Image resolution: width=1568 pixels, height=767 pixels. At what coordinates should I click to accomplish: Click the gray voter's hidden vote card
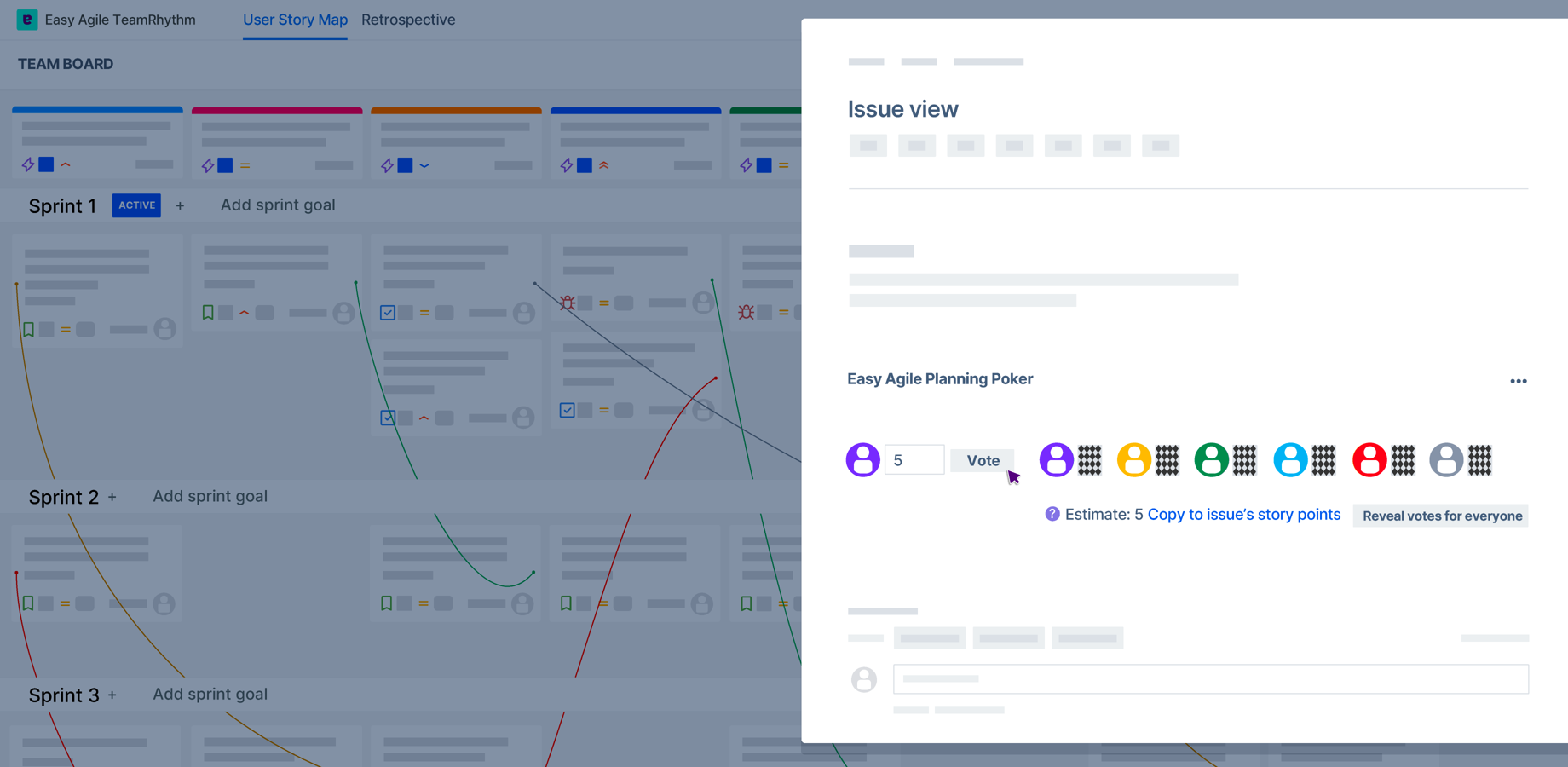coord(1480,459)
